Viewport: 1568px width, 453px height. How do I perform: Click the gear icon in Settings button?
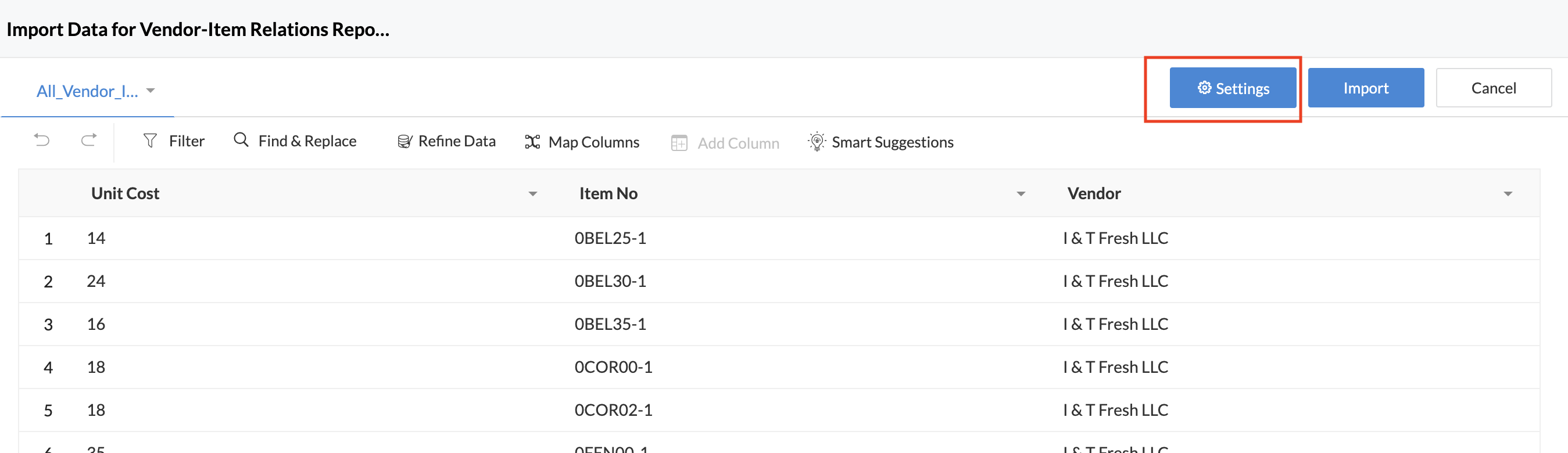[1204, 88]
